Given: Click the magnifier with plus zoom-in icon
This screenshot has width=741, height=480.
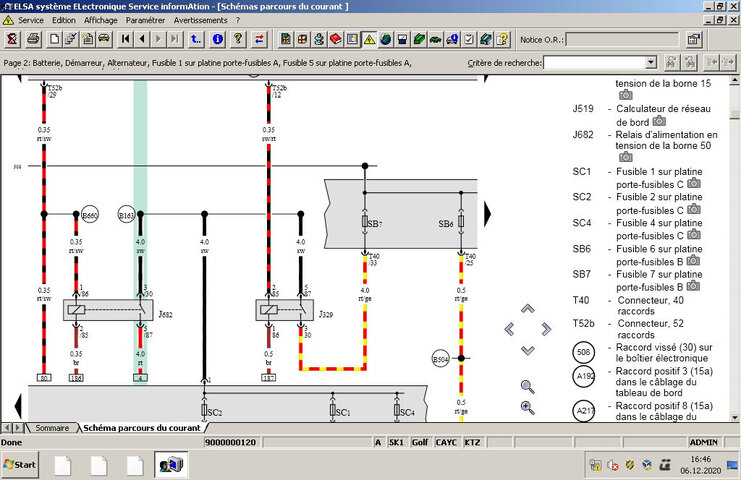Looking at the screenshot, I should [527, 408].
